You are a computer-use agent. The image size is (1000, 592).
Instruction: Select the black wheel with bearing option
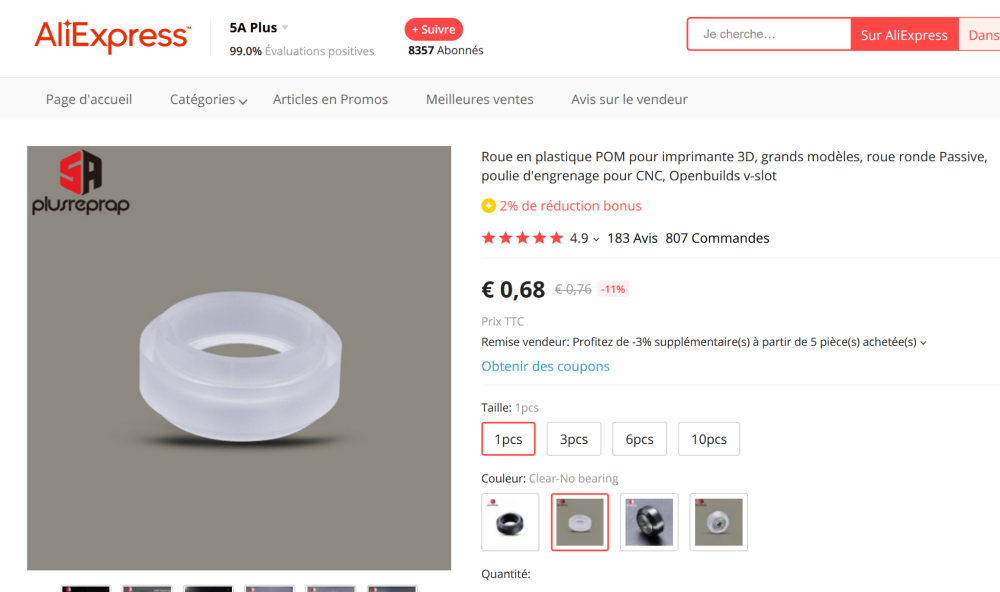(649, 522)
